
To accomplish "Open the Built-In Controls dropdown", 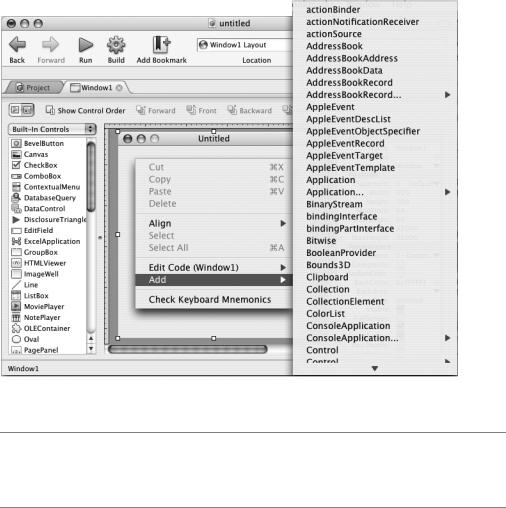I will [x=52, y=129].
